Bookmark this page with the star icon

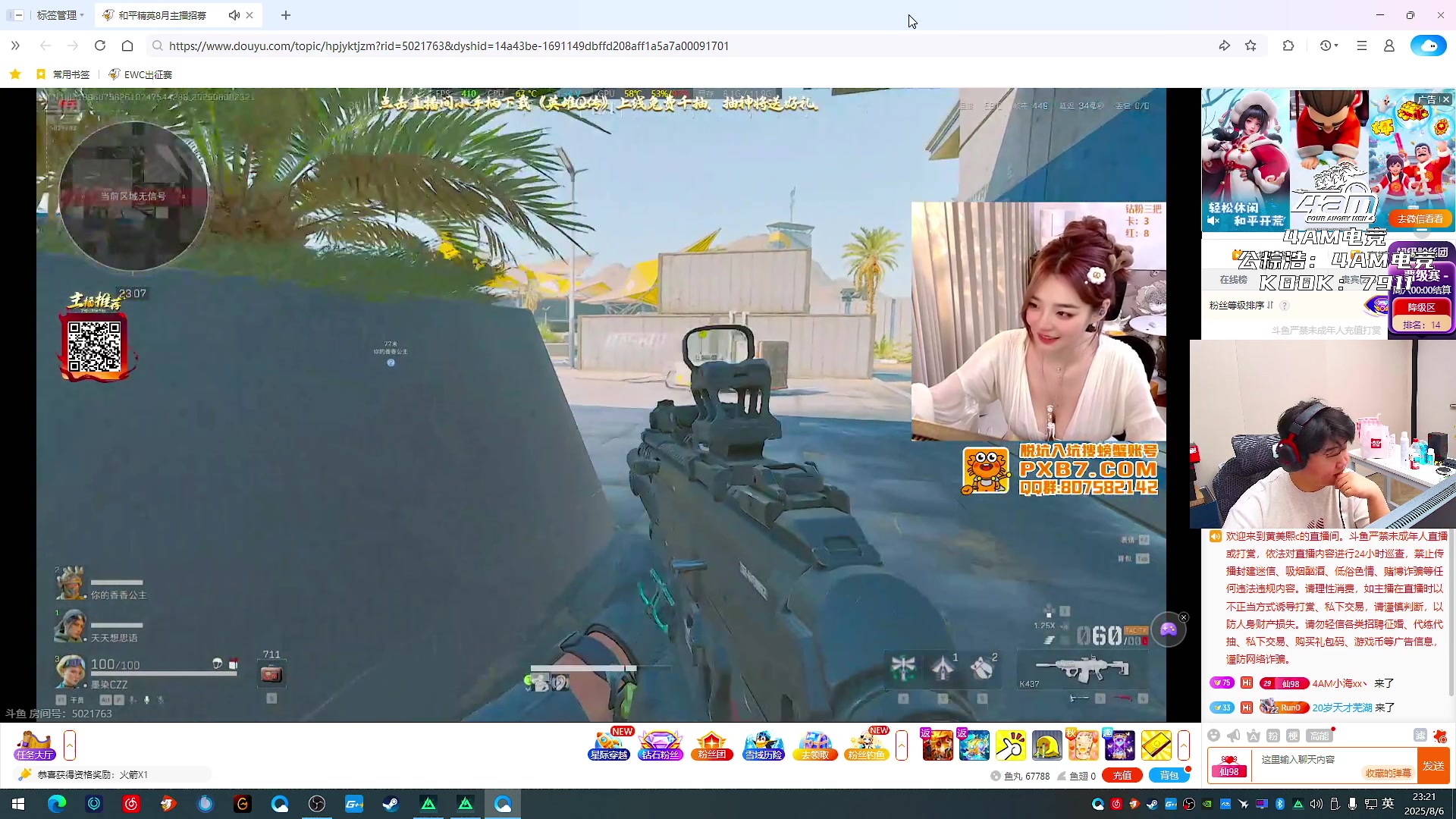tap(1250, 45)
